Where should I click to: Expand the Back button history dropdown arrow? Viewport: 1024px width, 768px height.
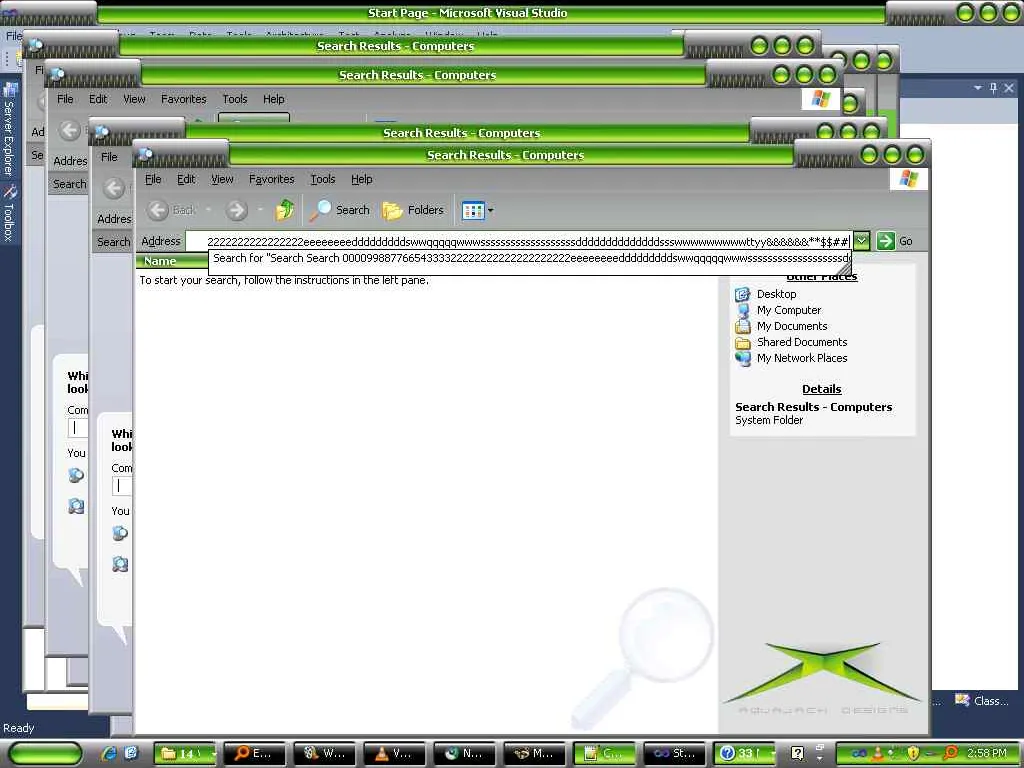point(208,210)
